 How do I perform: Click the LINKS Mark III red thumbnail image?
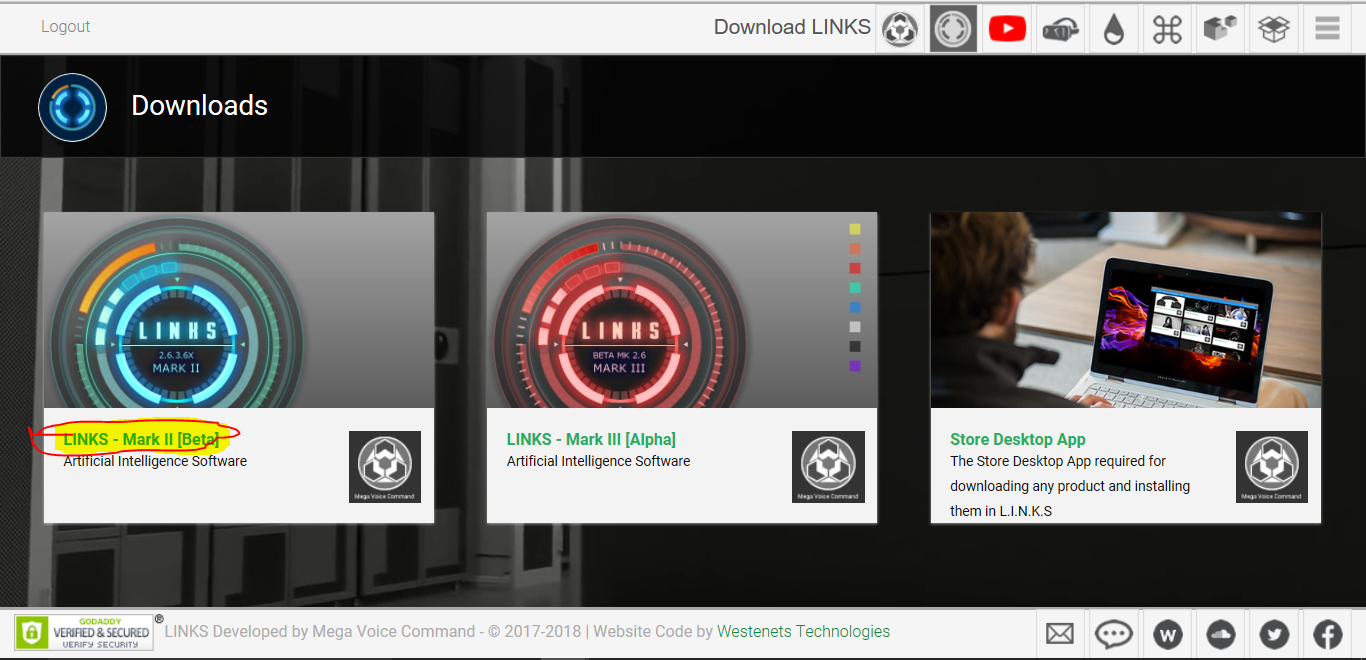point(682,310)
